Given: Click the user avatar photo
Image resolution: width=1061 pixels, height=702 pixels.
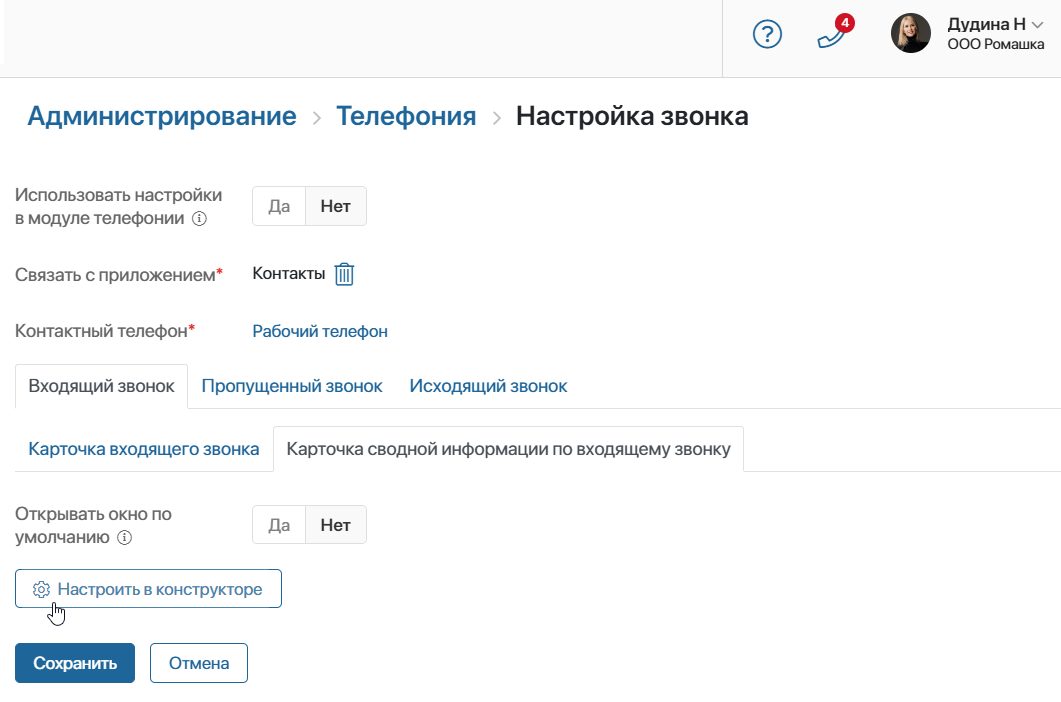Looking at the screenshot, I should (910, 32).
